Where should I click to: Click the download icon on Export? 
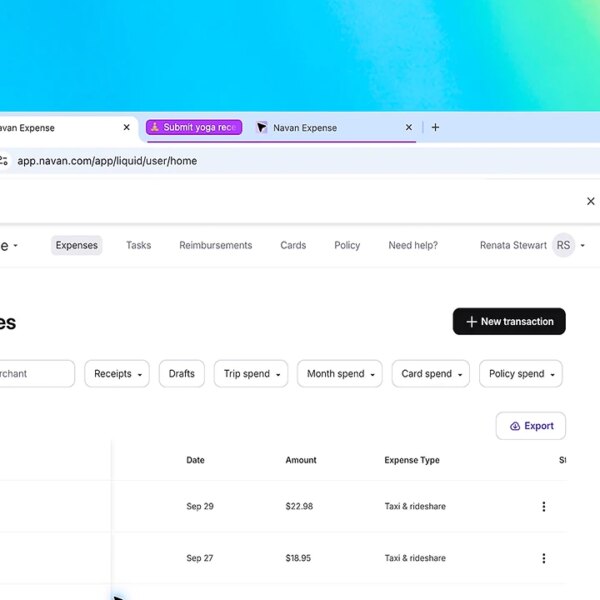tap(515, 426)
